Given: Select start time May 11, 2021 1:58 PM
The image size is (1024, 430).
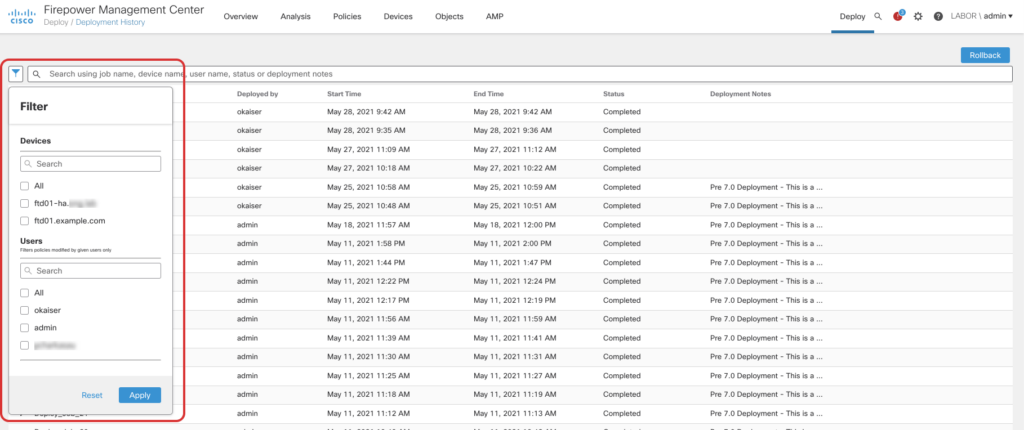Looking at the screenshot, I should (366, 244).
